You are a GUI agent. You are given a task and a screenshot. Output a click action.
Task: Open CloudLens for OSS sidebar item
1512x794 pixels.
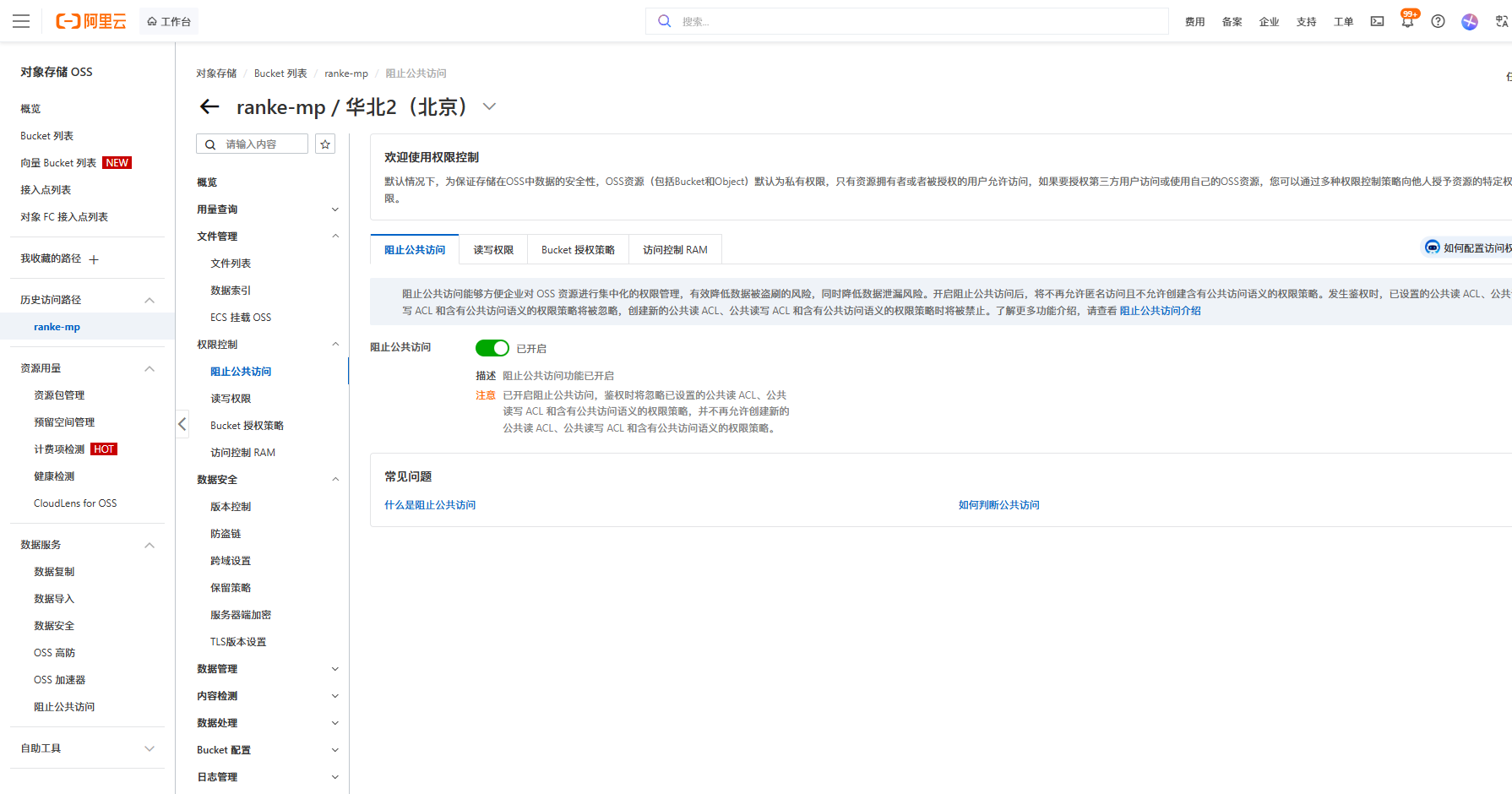click(75, 503)
